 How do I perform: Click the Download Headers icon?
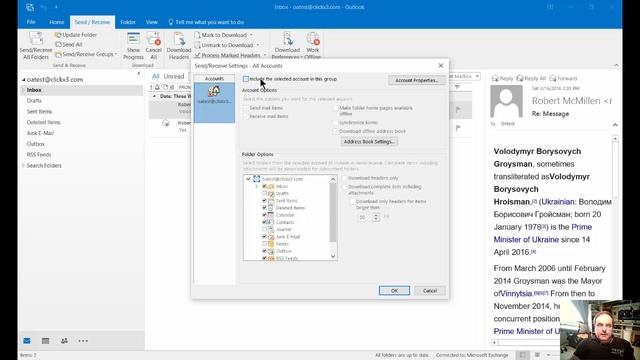point(179,38)
